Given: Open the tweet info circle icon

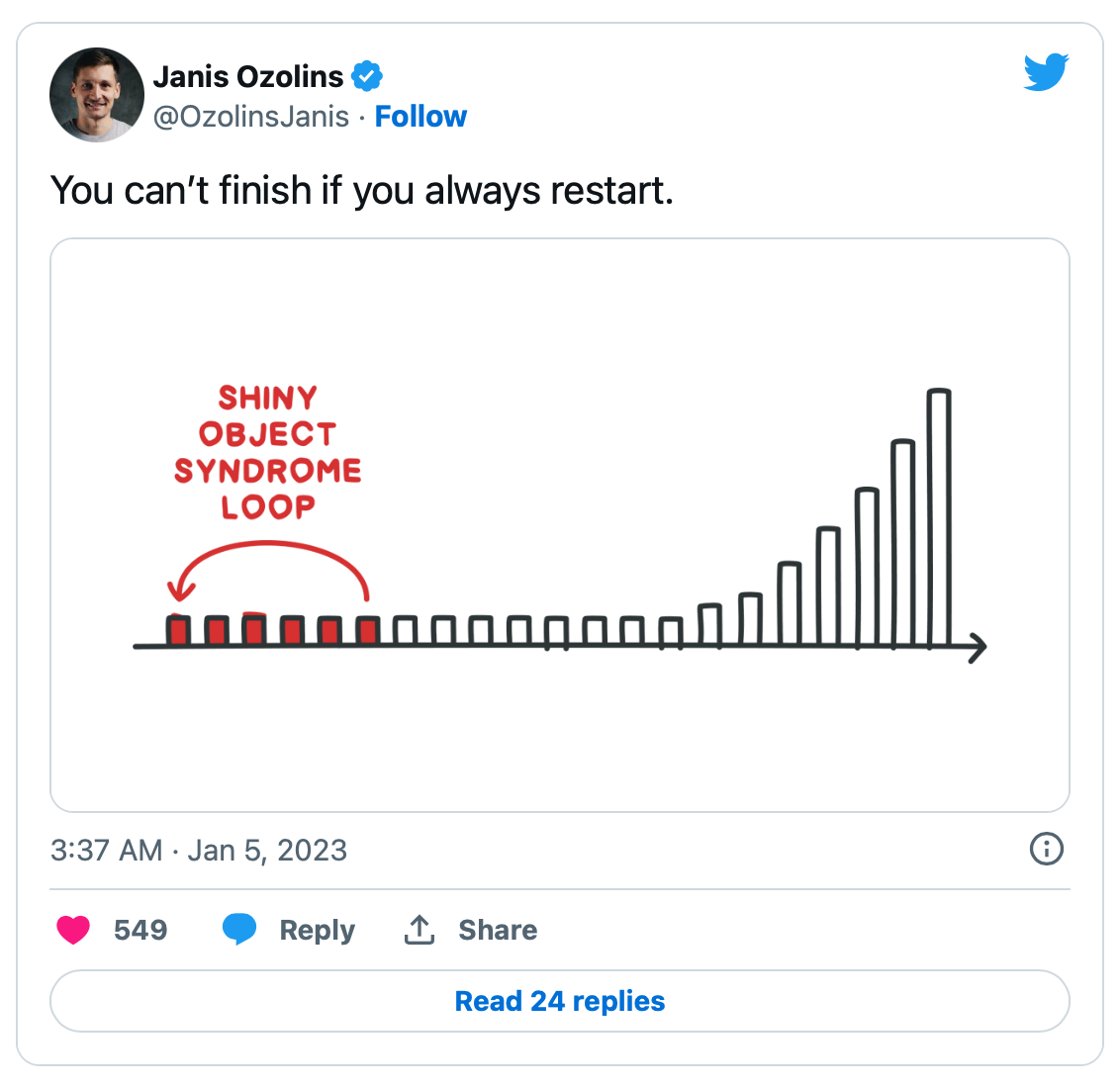Looking at the screenshot, I should coord(1047,849).
